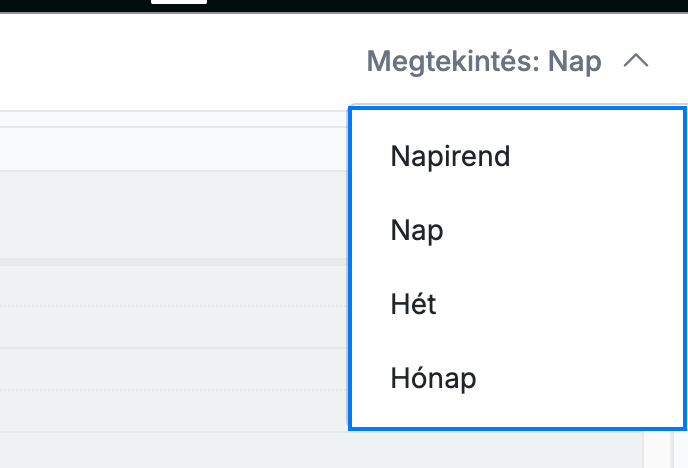Click the upper half of second hour slot
This screenshot has width=688, height=468.
coord(174,286)
